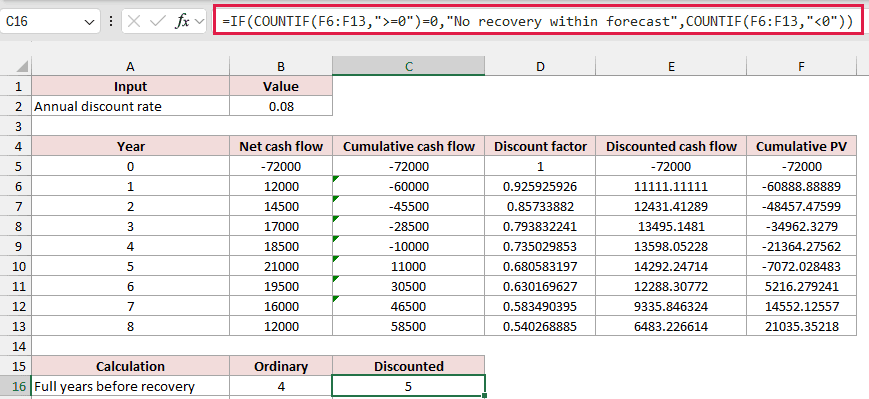Select the -10000 cell

[x=408, y=246]
